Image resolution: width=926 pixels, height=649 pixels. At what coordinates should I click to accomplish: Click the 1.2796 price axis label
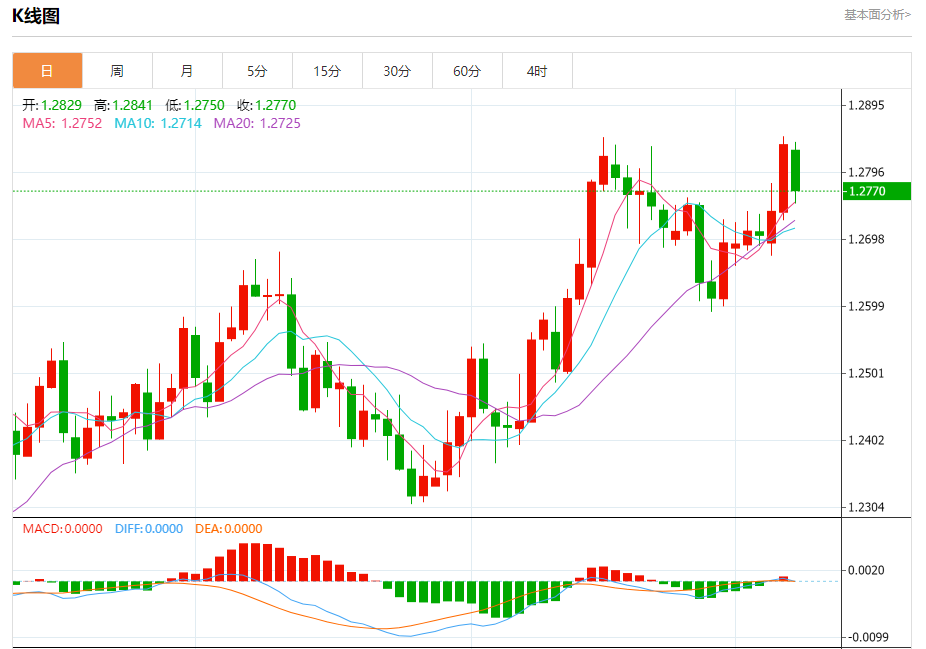866,172
